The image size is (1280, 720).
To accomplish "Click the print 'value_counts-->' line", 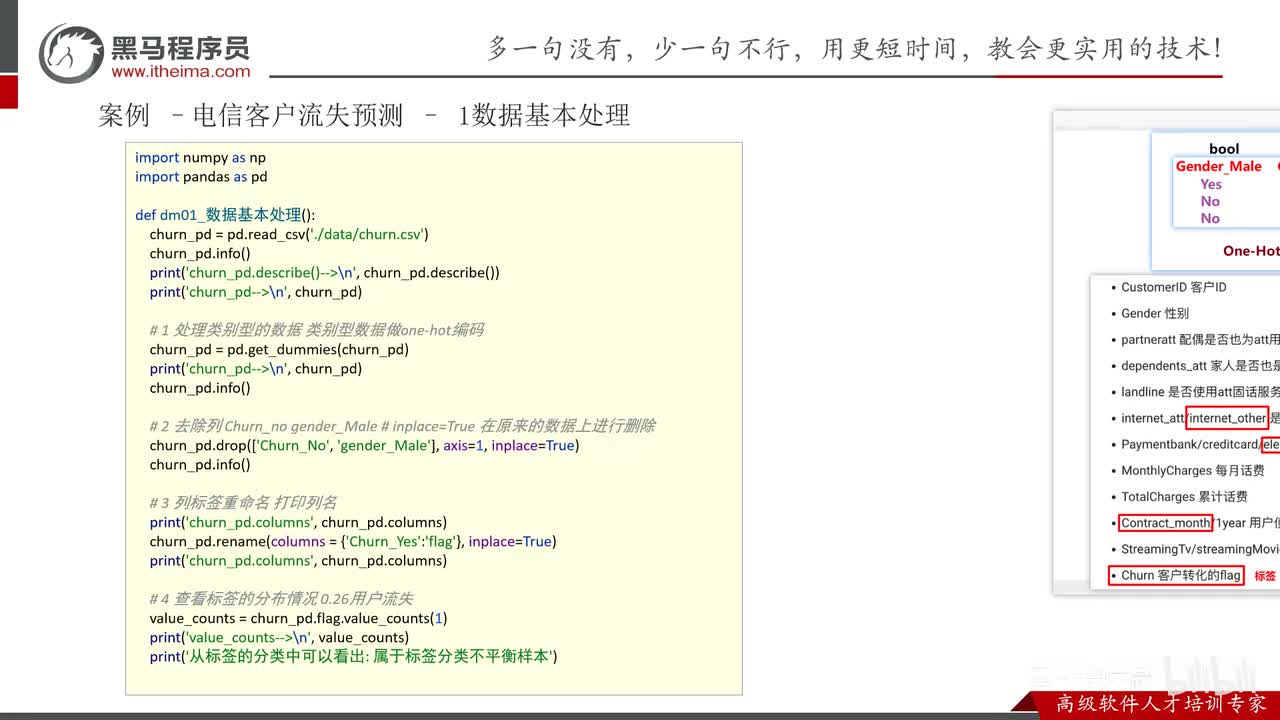I will pos(279,637).
